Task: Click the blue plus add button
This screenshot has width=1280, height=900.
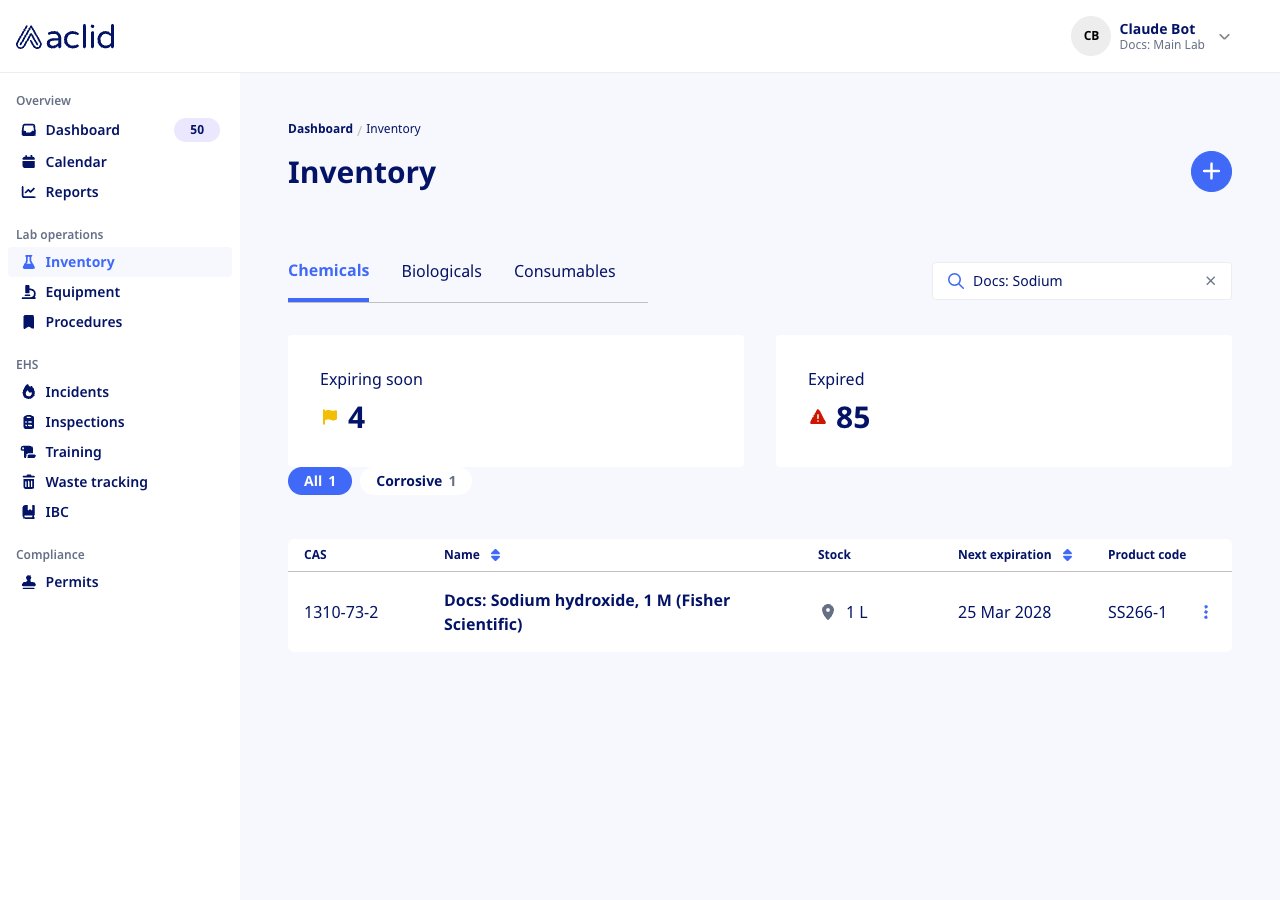Action: coord(1211,172)
